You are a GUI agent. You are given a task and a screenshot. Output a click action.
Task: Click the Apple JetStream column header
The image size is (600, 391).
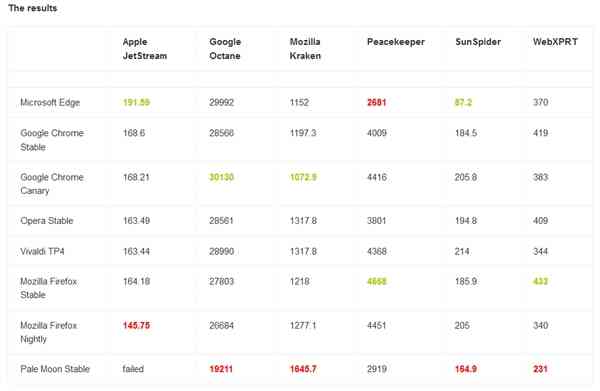pyautogui.click(x=145, y=49)
